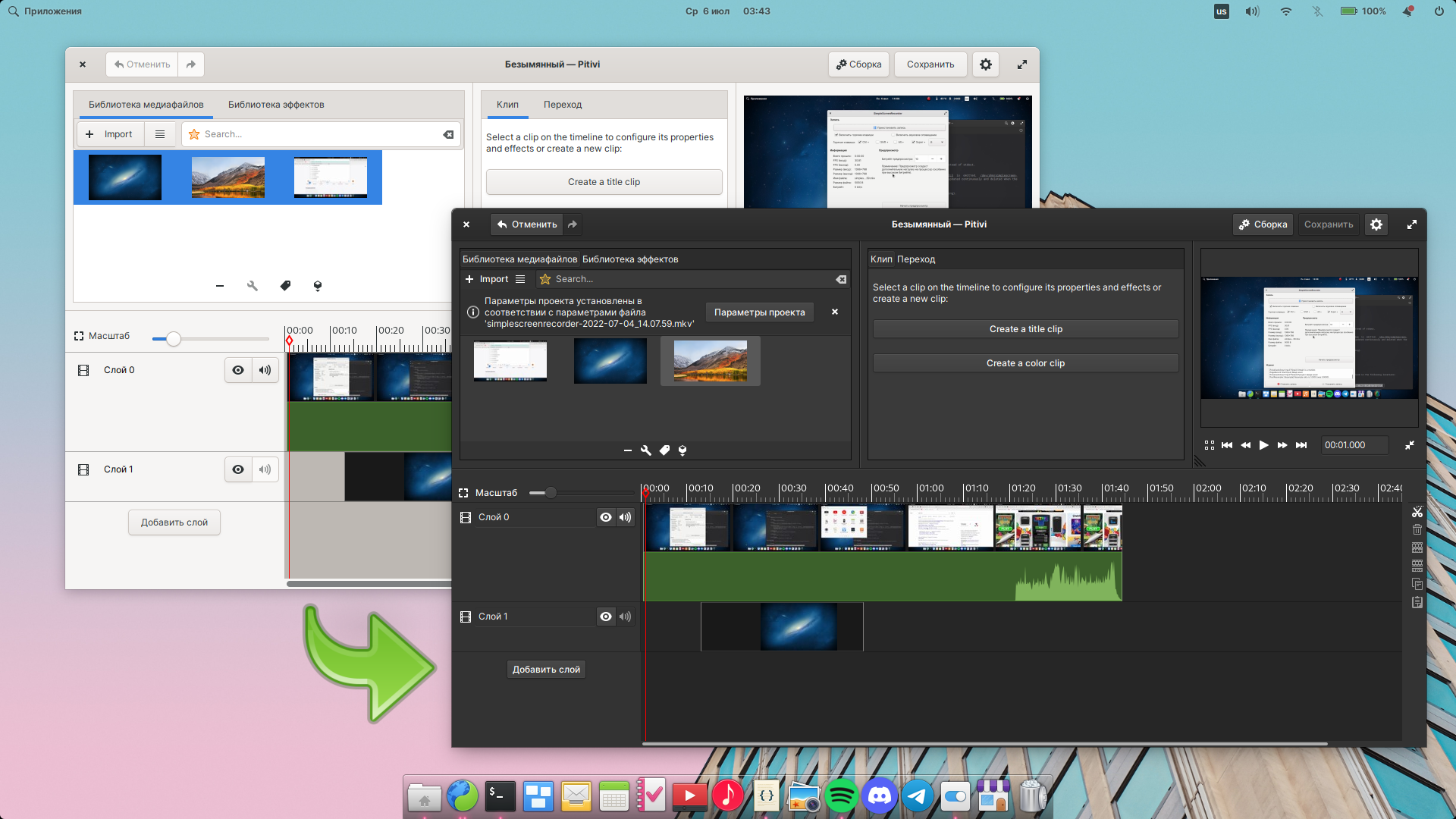Open the Переход tab in light window
The width and height of the screenshot is (1456, 819).
[x=562, y=105]
